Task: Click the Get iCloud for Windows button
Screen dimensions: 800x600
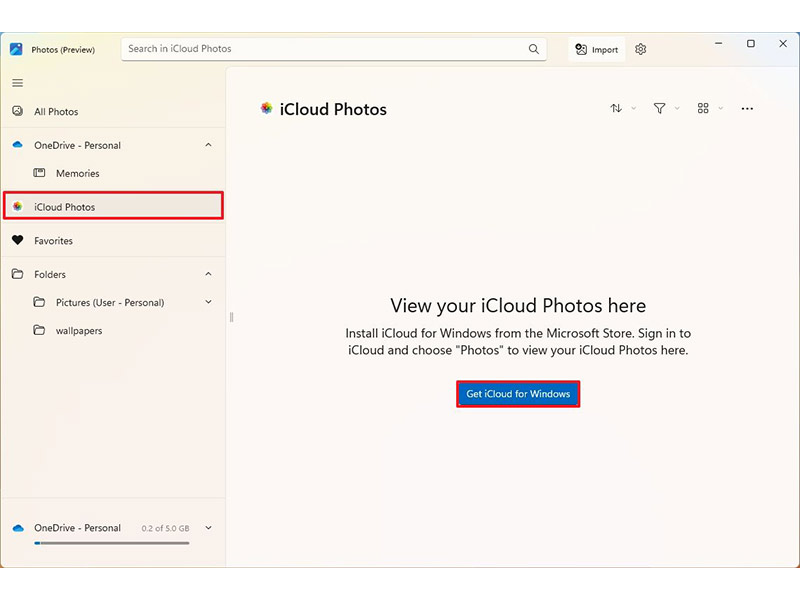Action: pos(518,394)
